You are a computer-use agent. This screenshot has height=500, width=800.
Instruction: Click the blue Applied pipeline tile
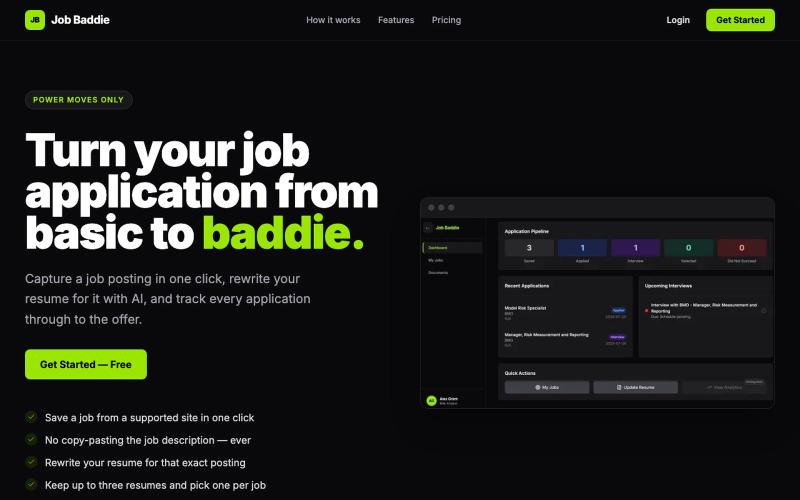tap(582, 248)
